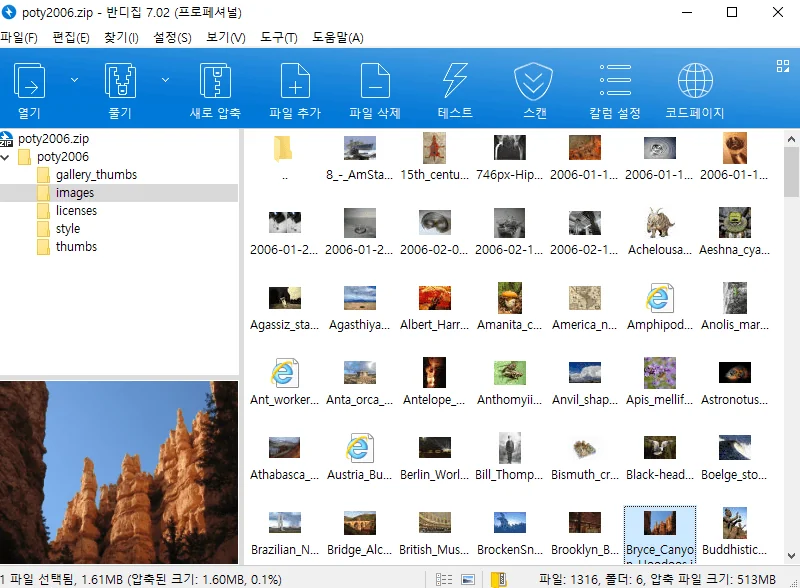The image size is (800, 588).
Task: Click the selection info text in status bar
Action: pyautogui.click(x=141, y=579)
